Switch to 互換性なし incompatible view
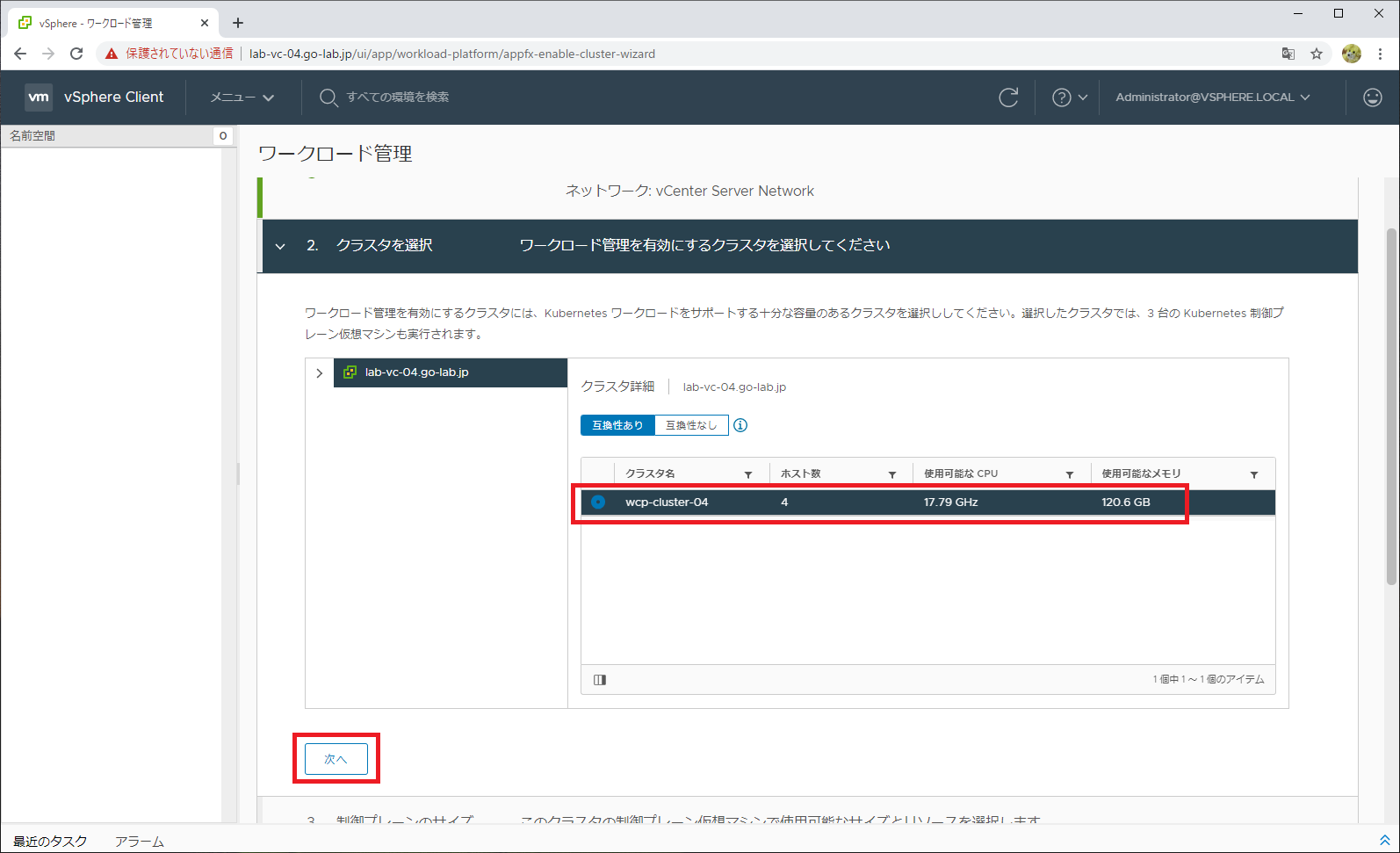 691,425
